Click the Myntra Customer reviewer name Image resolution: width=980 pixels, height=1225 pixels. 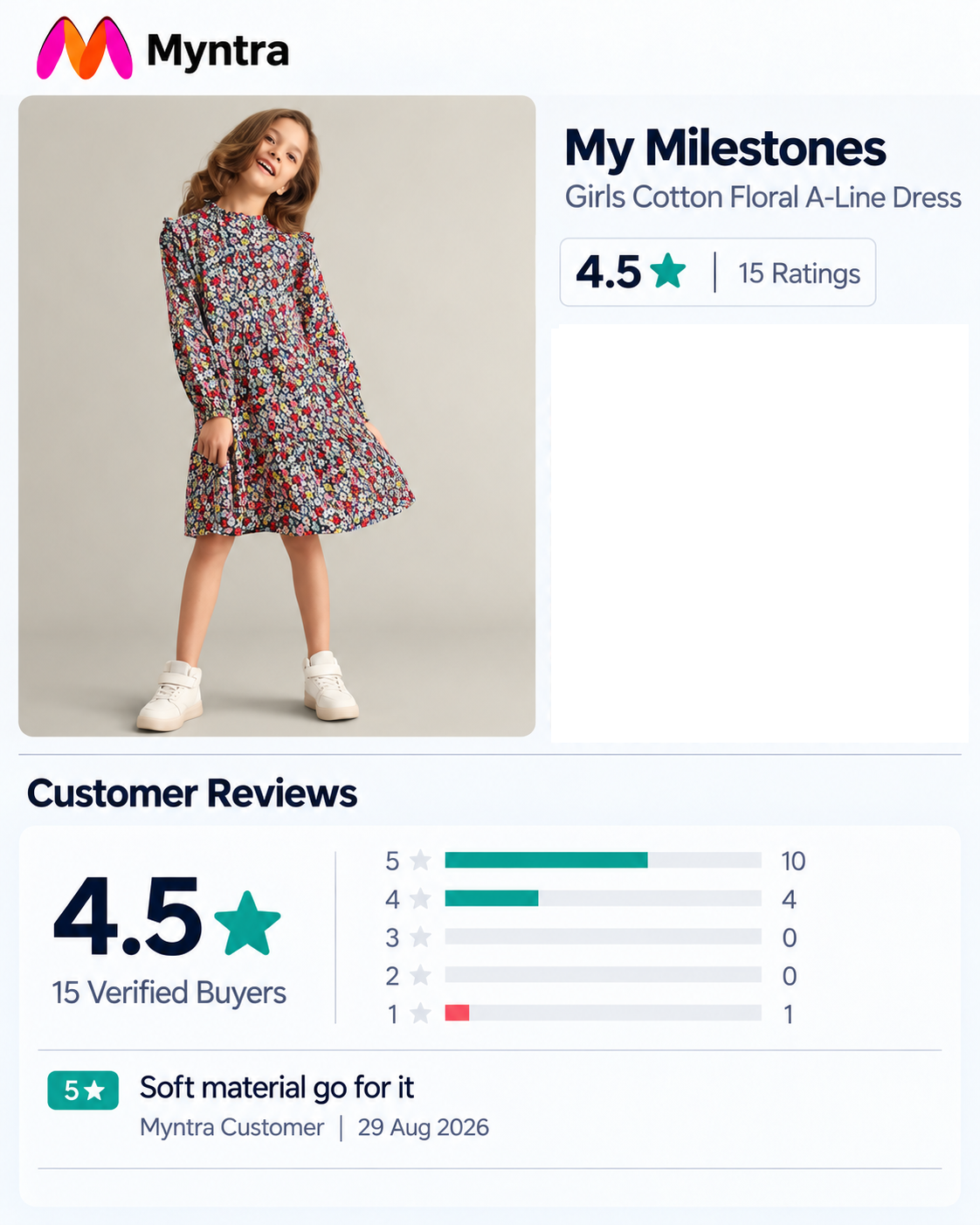click(x=231, y=1127)
